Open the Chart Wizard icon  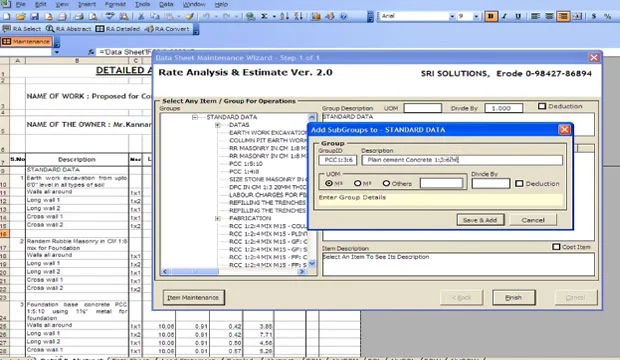[316, 16]
